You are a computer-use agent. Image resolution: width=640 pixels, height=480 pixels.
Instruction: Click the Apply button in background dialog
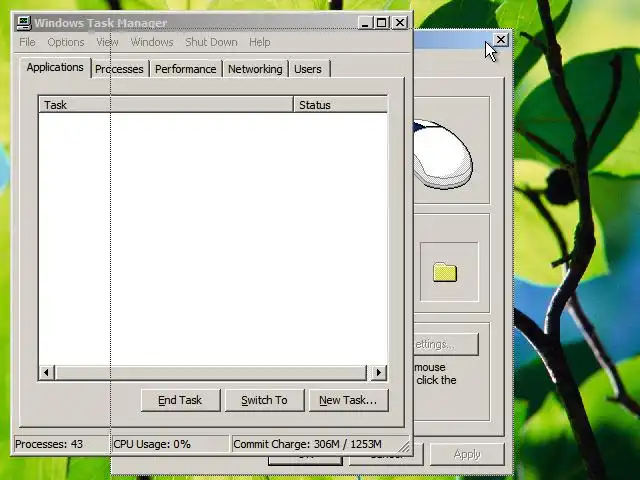(467, 454)
